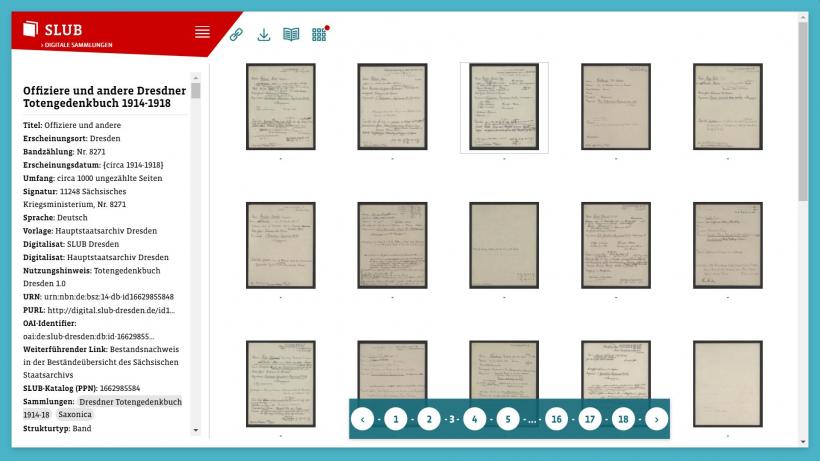
Task: Click title 'Offiziere und andere Dresdner Totengedenkbuch'
Action: click(x=105, y=97)
